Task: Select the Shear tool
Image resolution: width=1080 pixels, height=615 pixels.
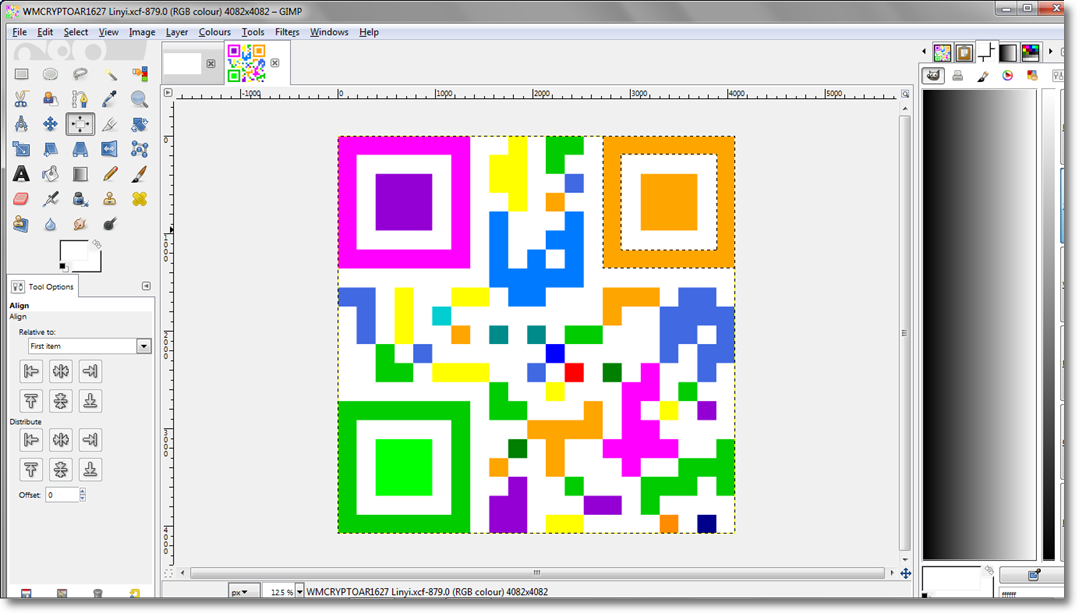Action: (x=50, y=149)
